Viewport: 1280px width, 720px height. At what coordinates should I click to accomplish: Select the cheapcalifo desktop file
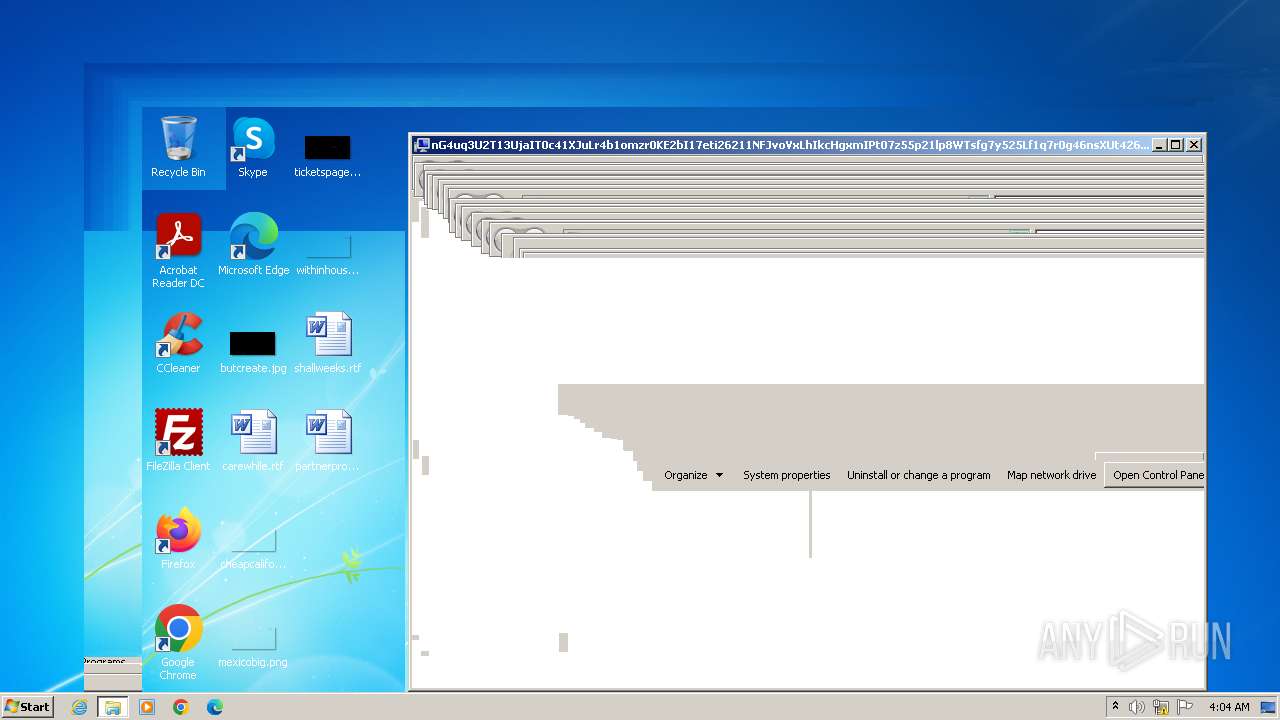[253, 548]
